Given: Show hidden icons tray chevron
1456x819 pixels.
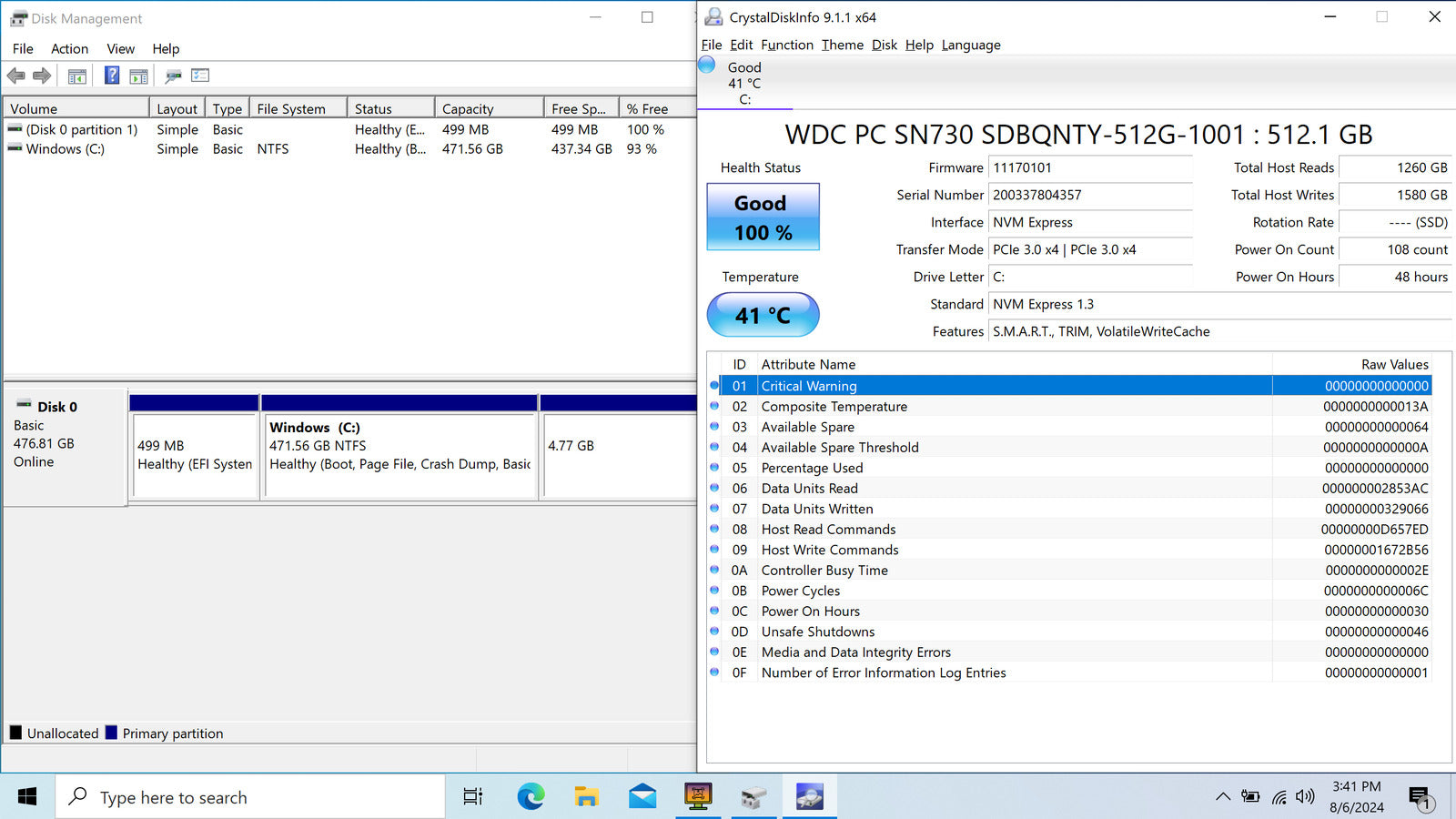Looking at the screenshot, I should [x=1223, y=796].
